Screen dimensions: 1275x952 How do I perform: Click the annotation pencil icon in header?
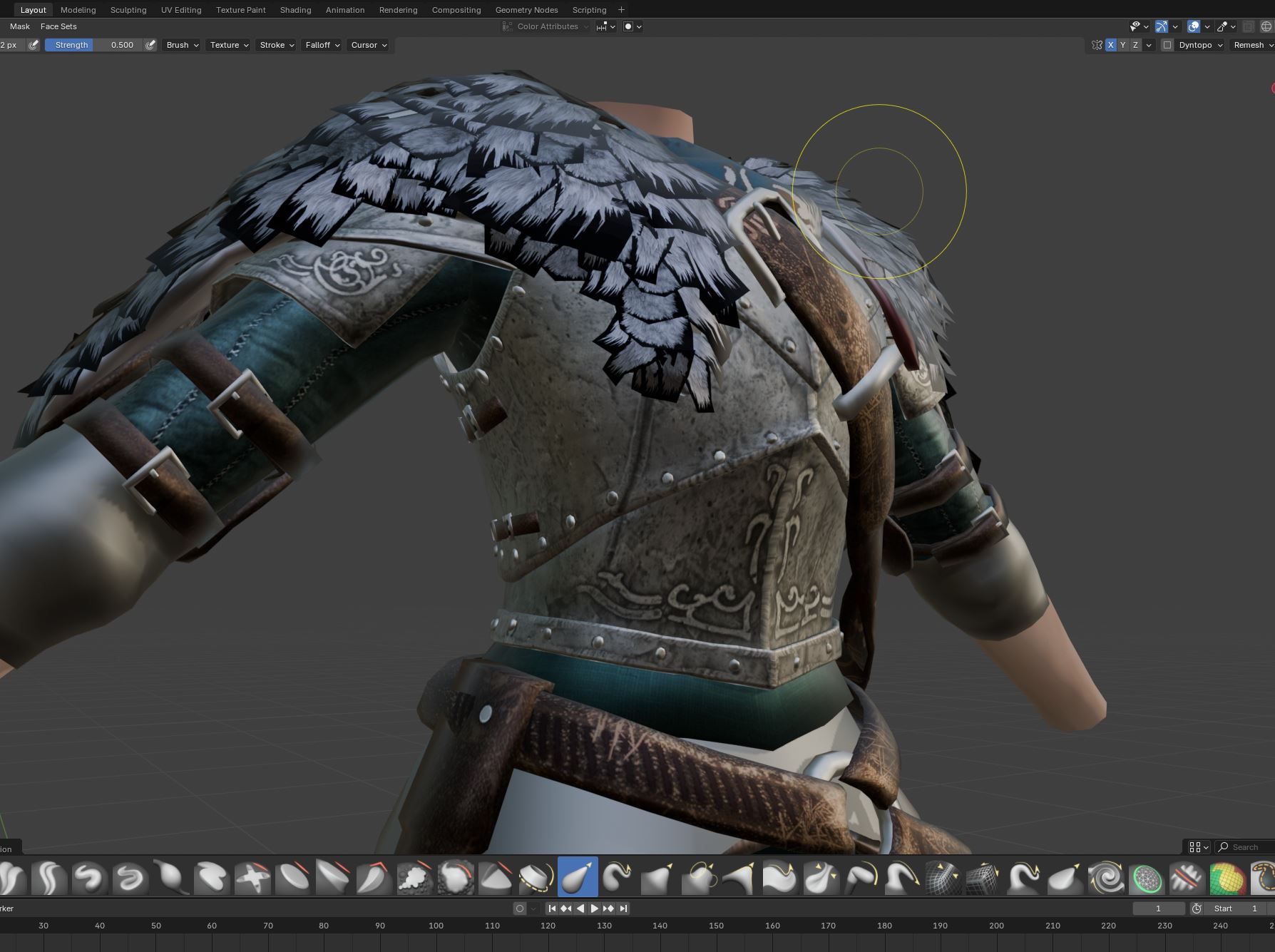(1222, 26)
